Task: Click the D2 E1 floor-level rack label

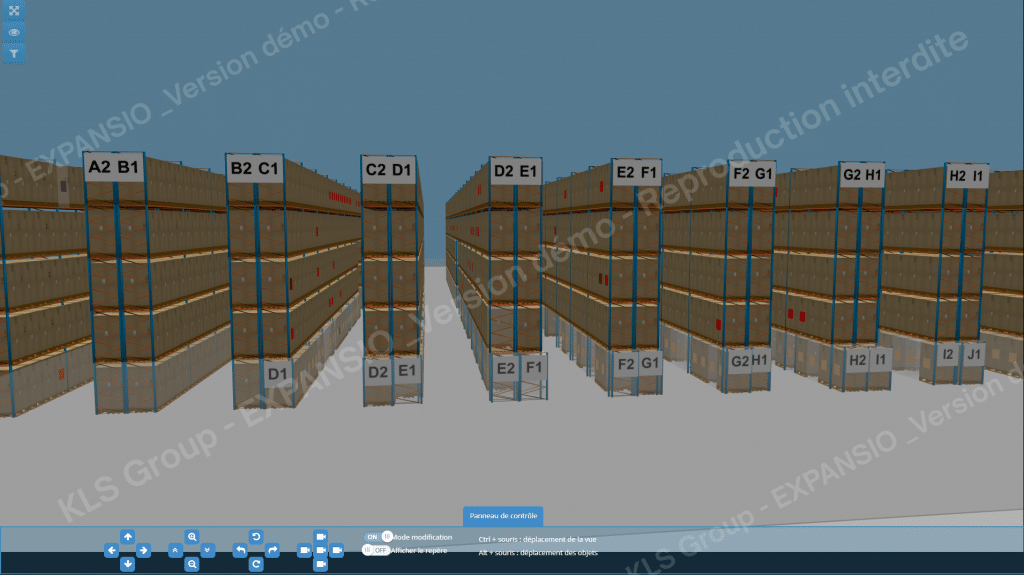Action: pos(392,372)
